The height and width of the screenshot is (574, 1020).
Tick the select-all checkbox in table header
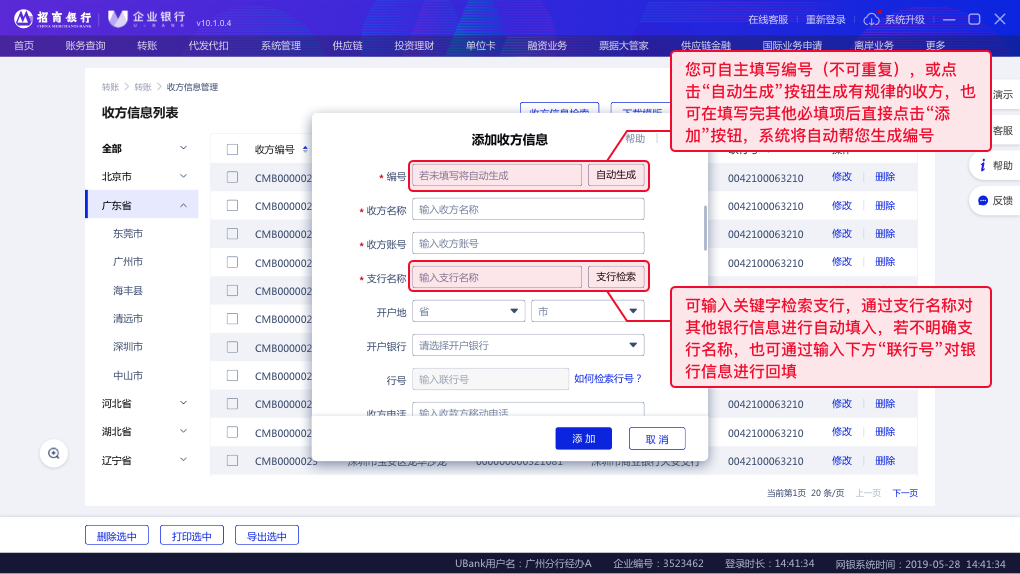(x=232, y=150)
